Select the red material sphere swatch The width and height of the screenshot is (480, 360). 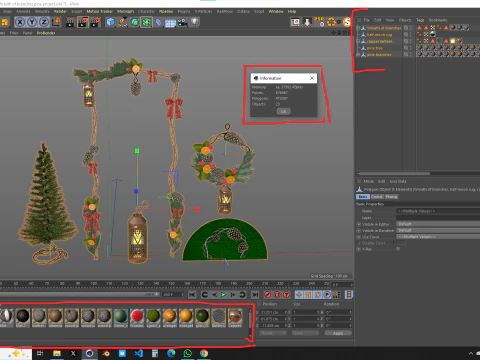pyautogui.click(x=137, y=315)
